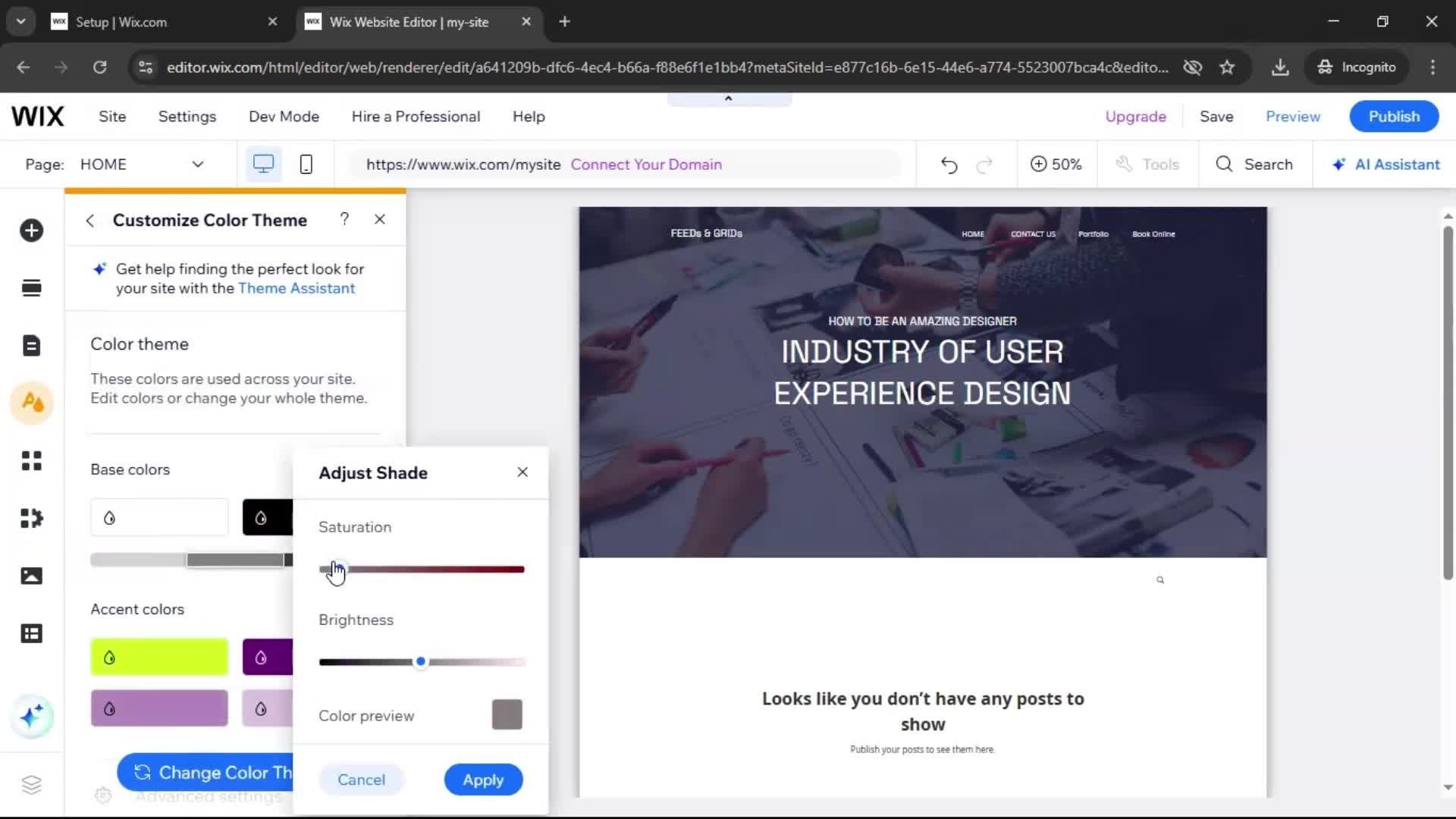Click the search magnifier in site preview
The width and height of the screenshot is (1456, 819).
click(x=1160, y=580)
